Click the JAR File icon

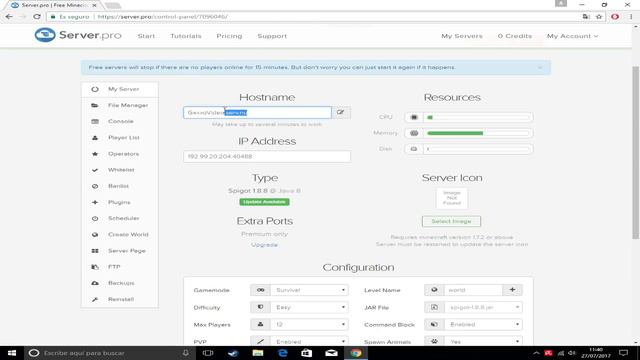click(434, 307)
